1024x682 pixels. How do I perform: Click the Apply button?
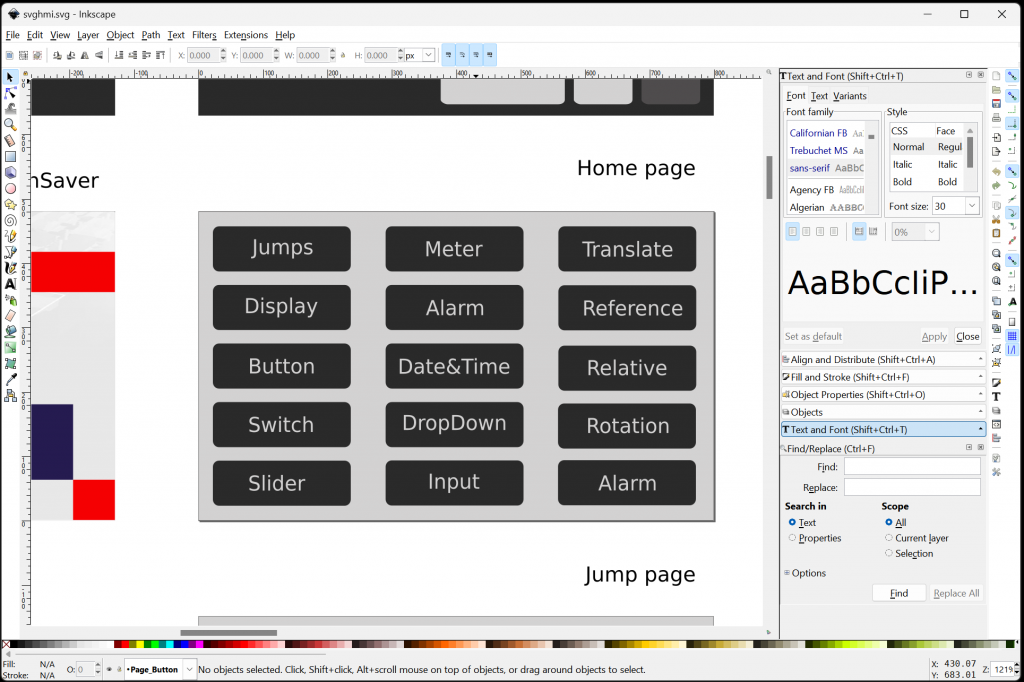pos(934,336)
